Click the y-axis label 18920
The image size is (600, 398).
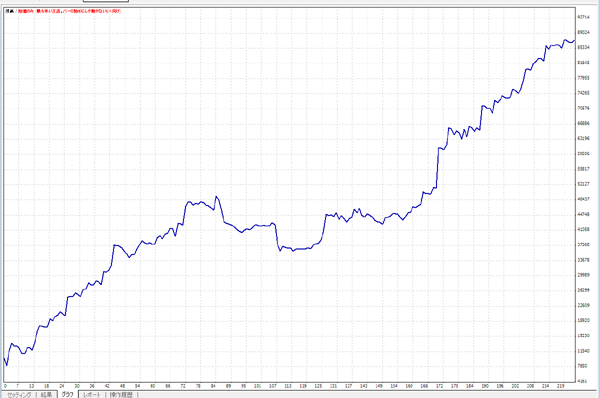583,320
